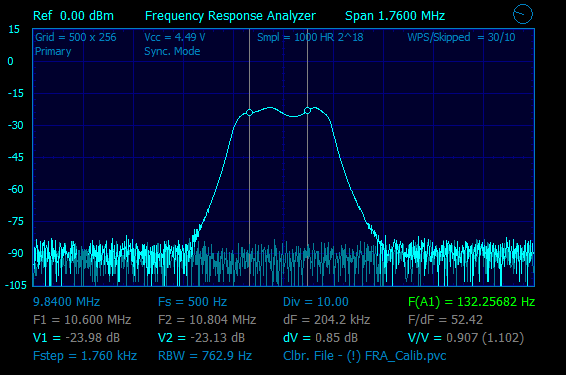566x375 pixels.
Task: Click the V1 = -23.98 dB value
Action: pyautogui.click(x=76, y=338)
